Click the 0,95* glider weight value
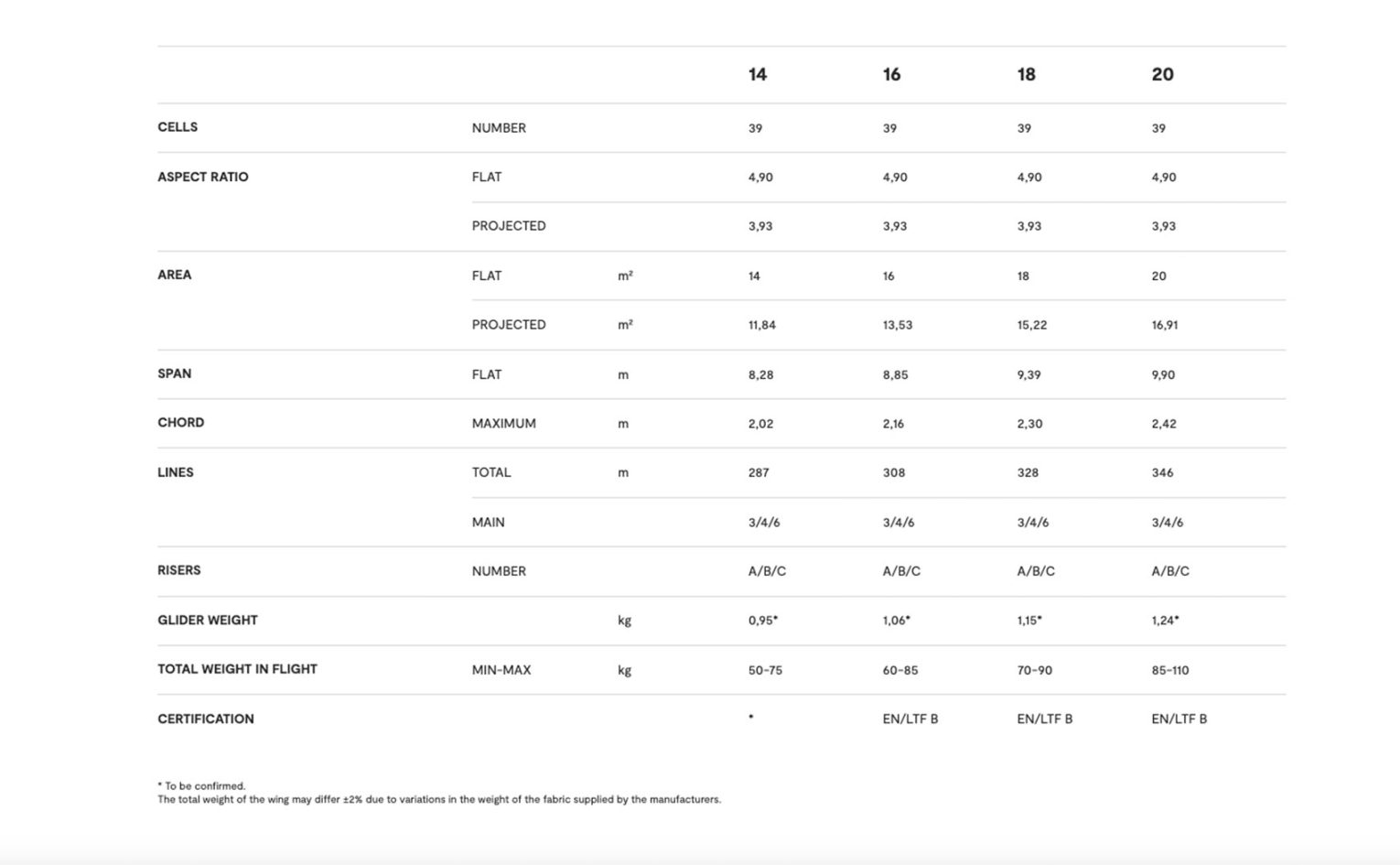The height and width of the screenshot is (865, 1400). (x=762, y=621)
